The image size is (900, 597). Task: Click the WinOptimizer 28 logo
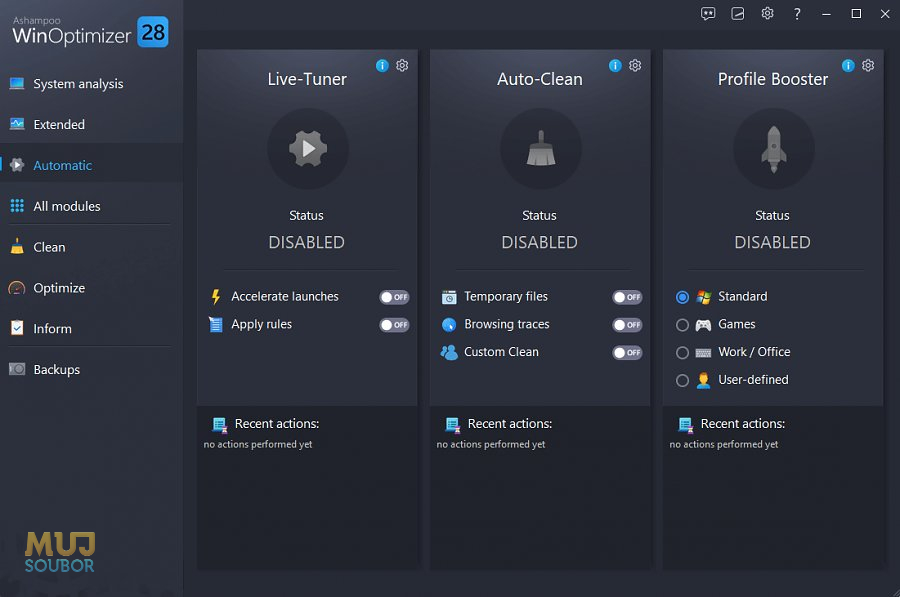pos(90,31)
